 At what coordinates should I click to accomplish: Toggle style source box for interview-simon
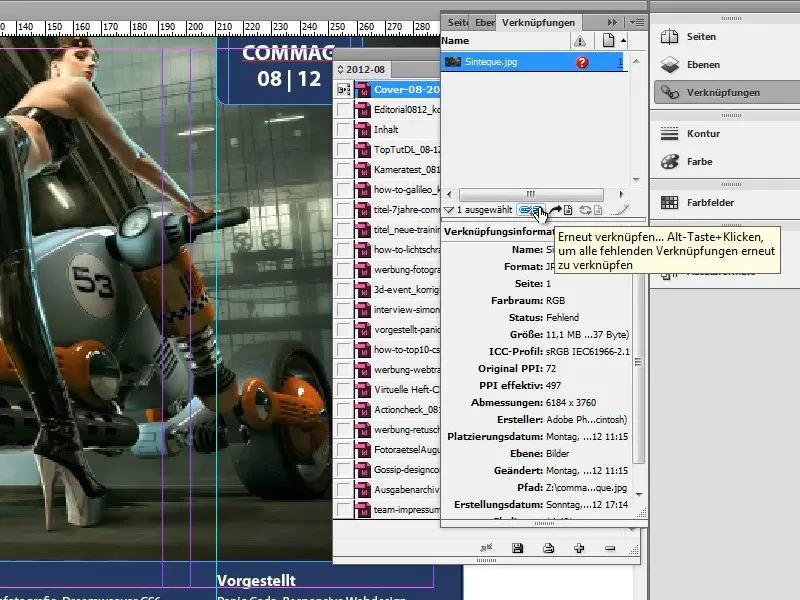[344, 310]
